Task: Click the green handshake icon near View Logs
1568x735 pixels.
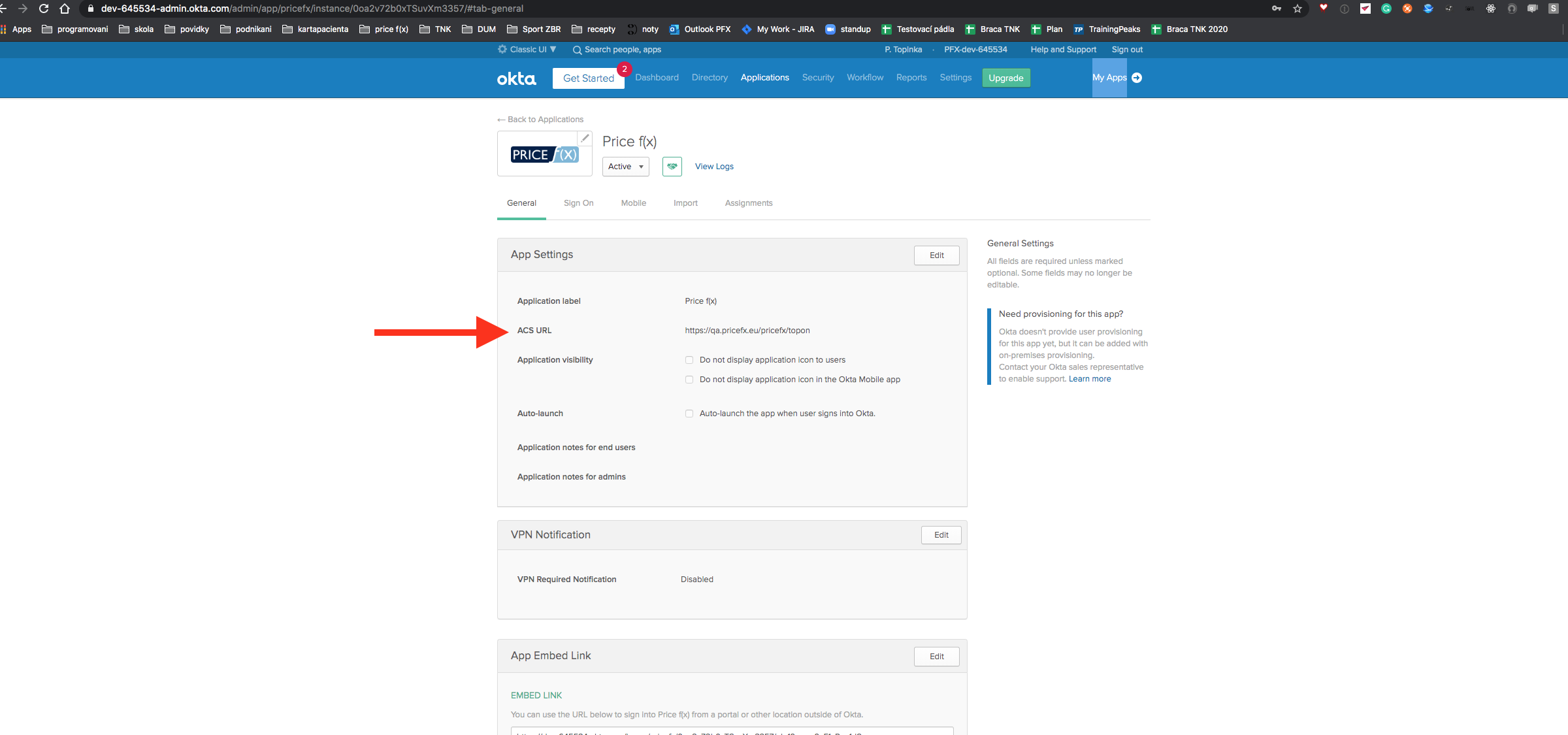Action: [x=672, y=167]
